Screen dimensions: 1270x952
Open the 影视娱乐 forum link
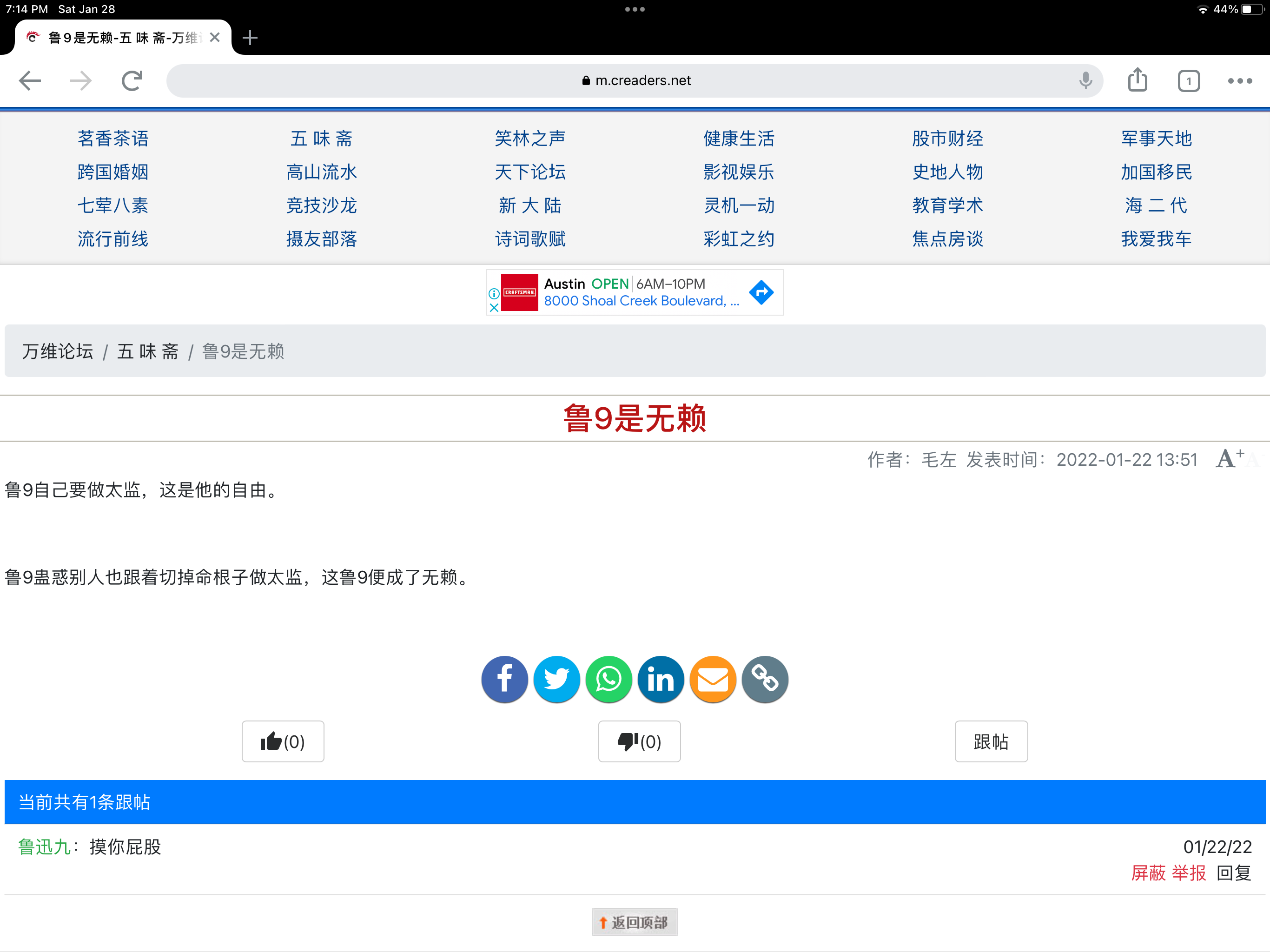pyautogui.click(x=739, y=172)
